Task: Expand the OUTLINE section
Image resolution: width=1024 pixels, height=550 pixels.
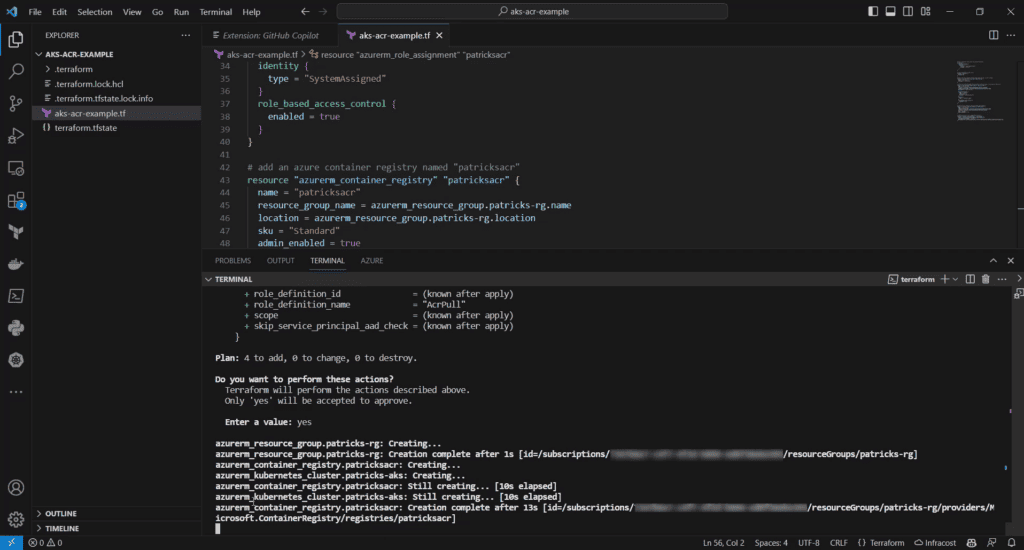Action: click(61, 514)
